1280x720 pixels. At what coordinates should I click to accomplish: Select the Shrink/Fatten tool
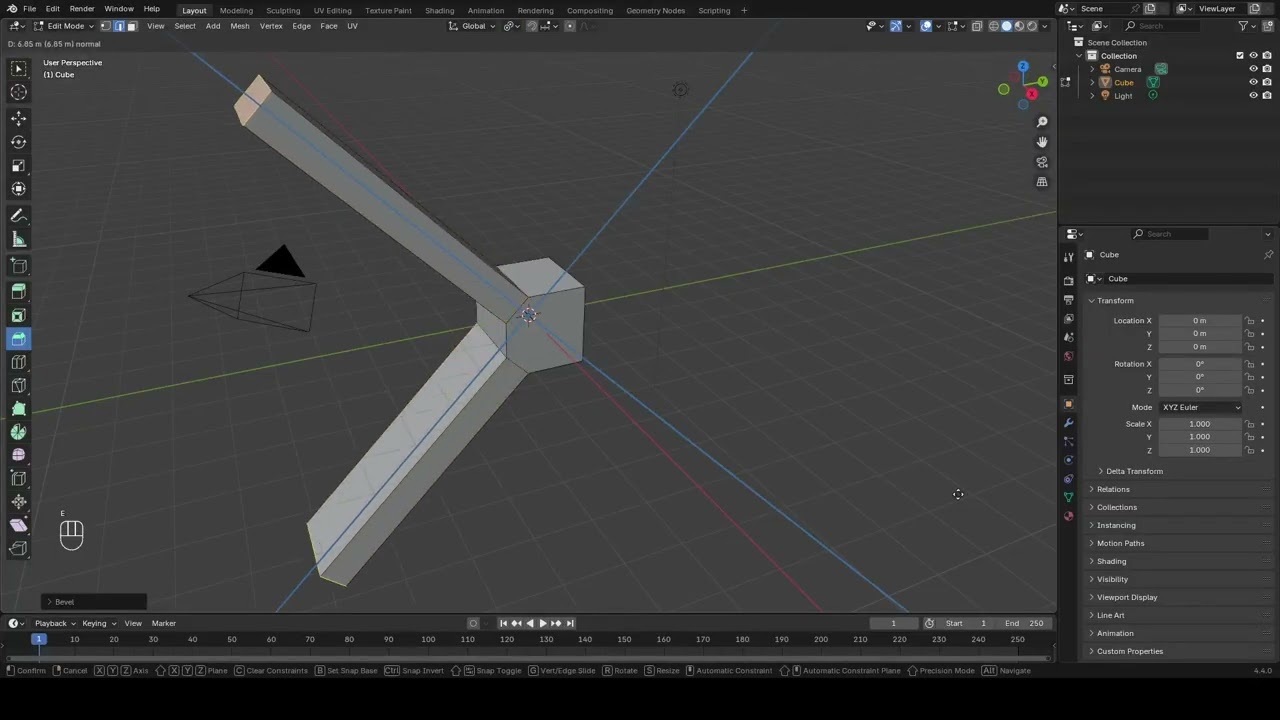point(18,502)
